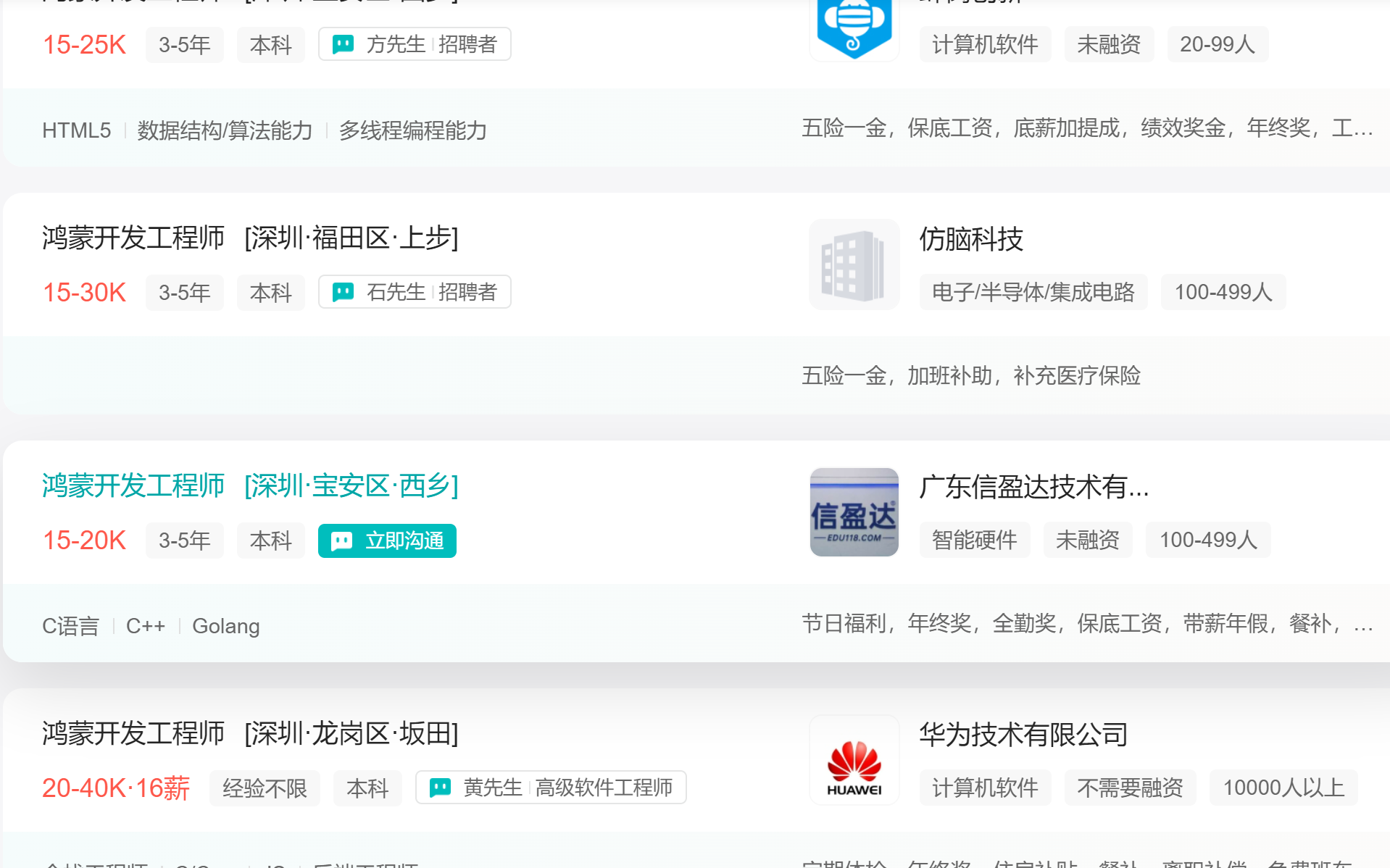Open the 仿脑科技 company name link
1390x868 pixels.
[971, 239]
